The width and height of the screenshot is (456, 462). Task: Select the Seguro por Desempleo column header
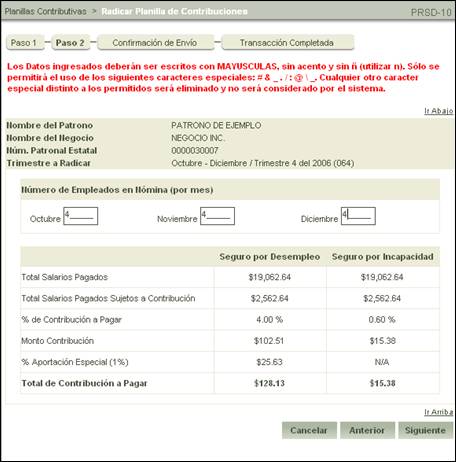pyautogui.click(x=270, y=257)
